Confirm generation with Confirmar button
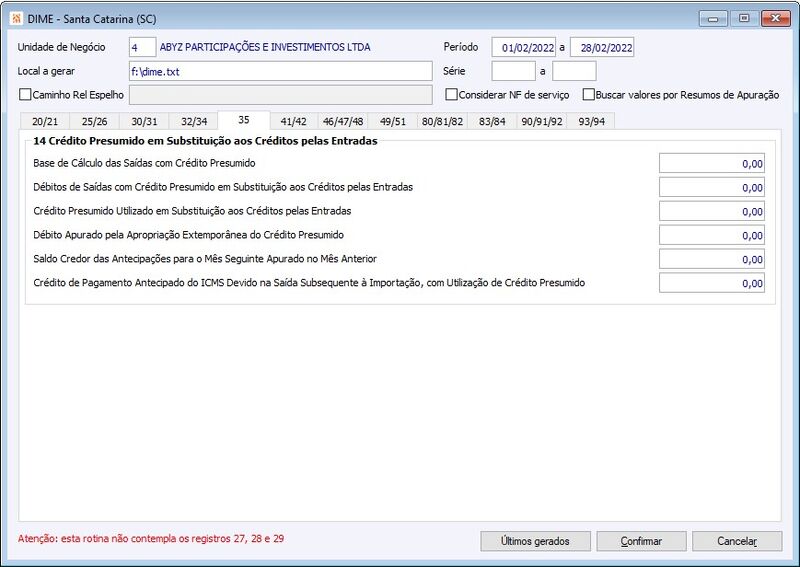 (641, 541)
